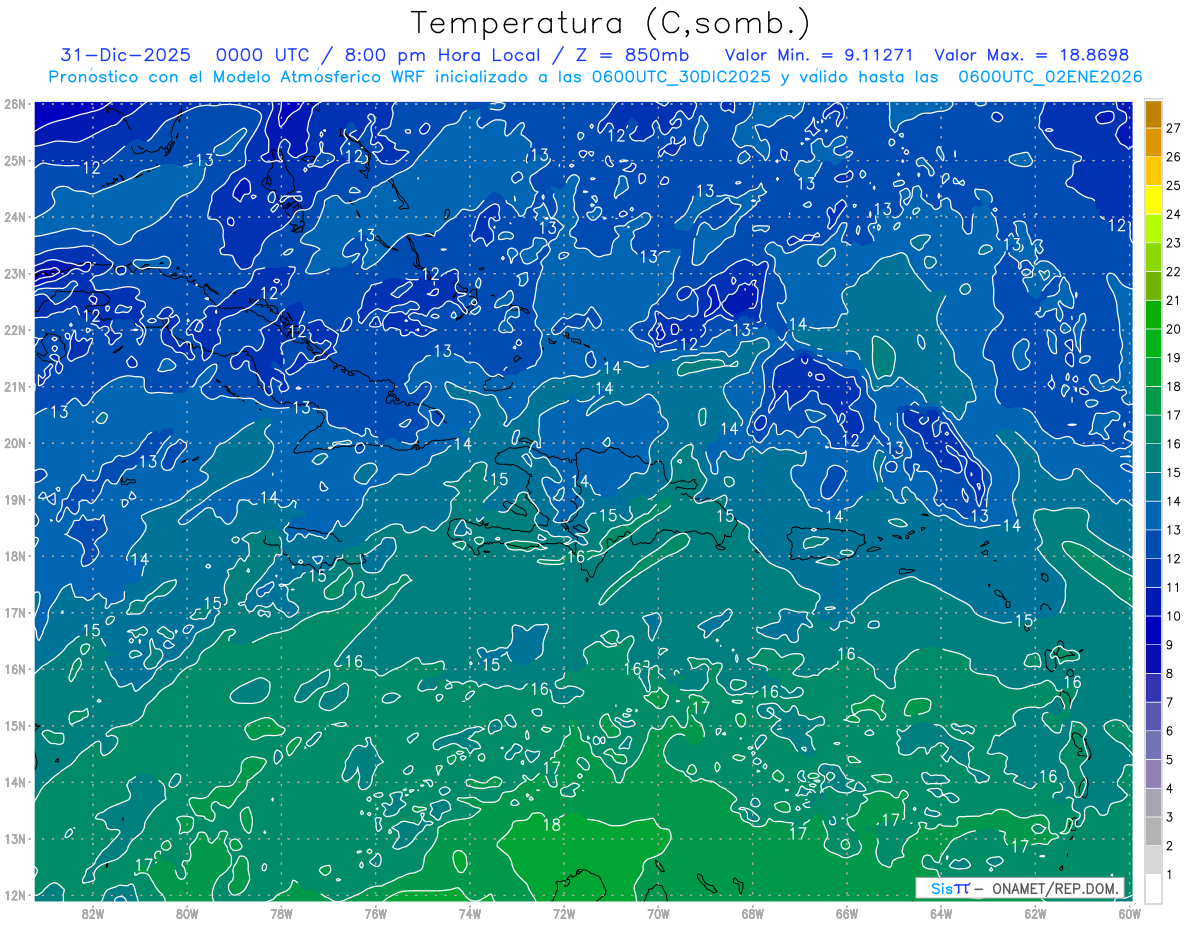Click the purple legend swatch between 5 and 6
The image size is (1200, 927).
tap(1154, 745)
